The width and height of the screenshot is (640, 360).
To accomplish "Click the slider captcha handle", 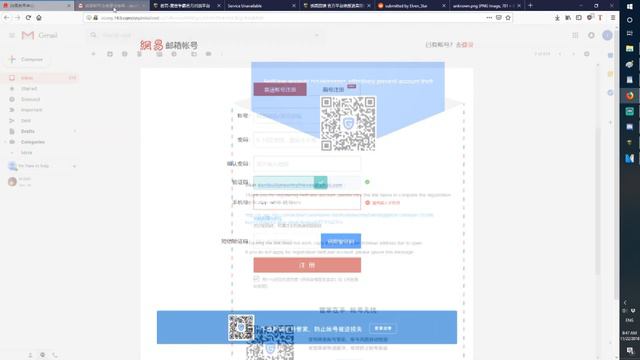I will point(321,182).
